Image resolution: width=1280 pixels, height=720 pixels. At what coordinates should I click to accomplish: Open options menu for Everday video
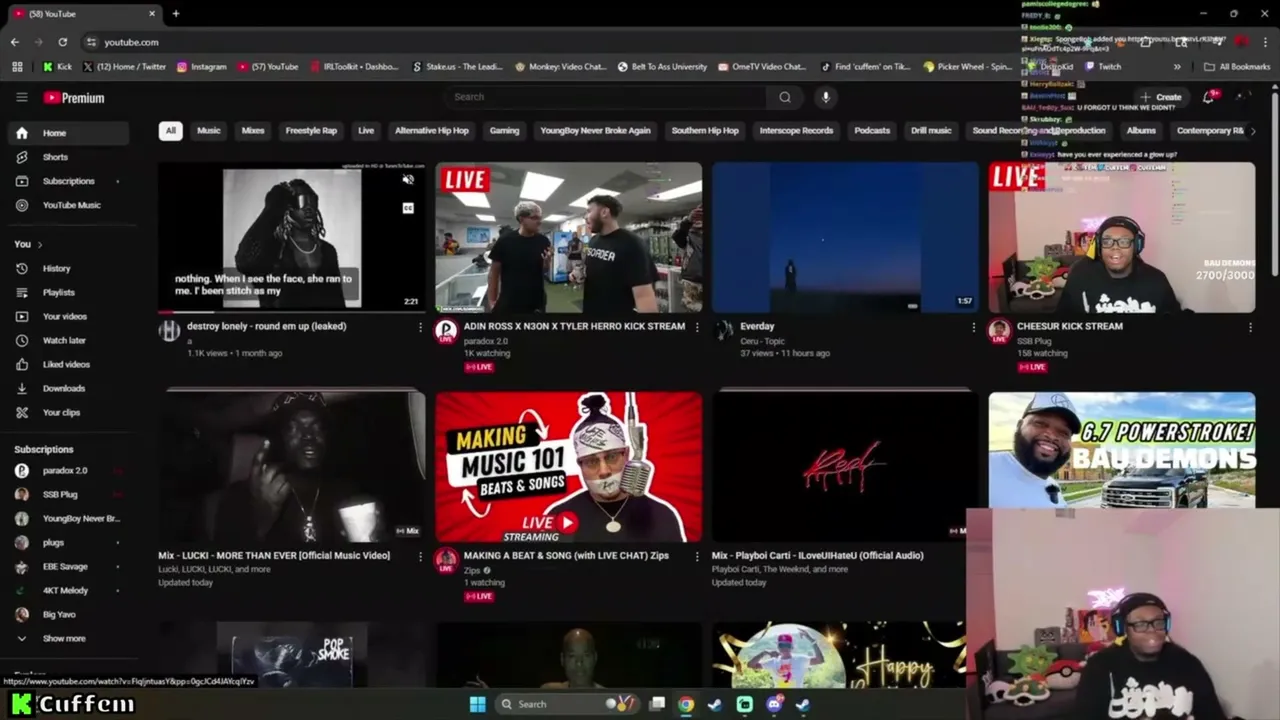[x=973, y=327]
